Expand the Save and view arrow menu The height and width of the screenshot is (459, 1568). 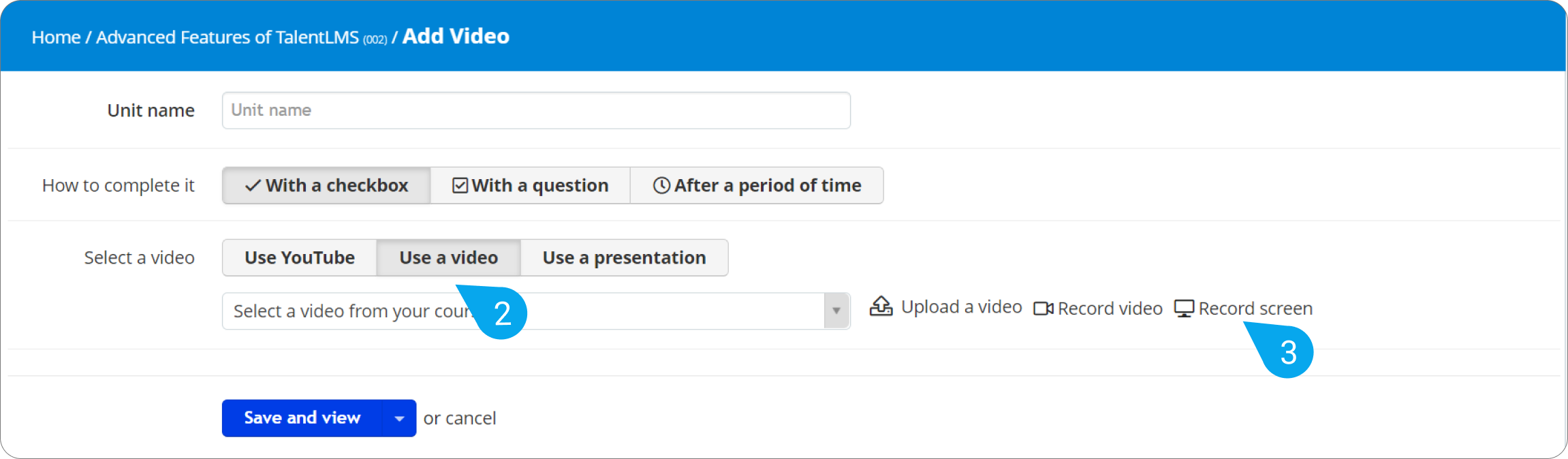400,418
